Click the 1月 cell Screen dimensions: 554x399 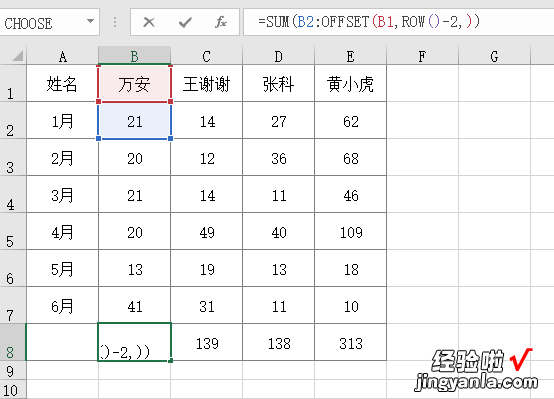(x=63, y=121)
